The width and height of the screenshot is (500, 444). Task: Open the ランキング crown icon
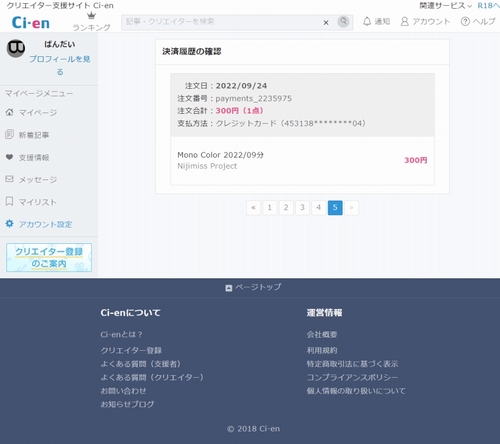[91, 16]
